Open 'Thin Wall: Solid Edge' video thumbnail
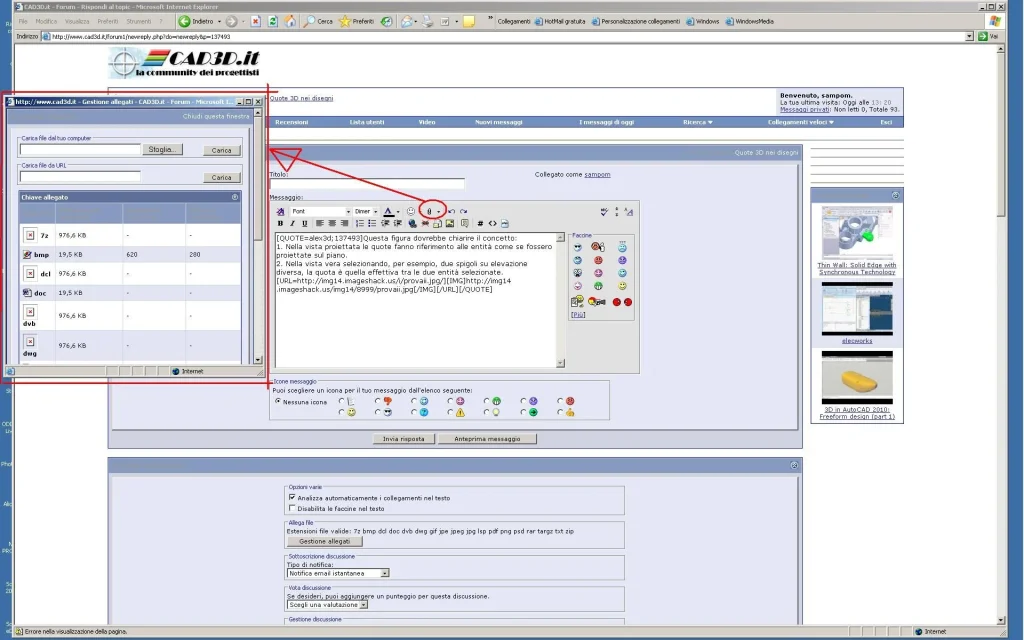 [857, 232]
